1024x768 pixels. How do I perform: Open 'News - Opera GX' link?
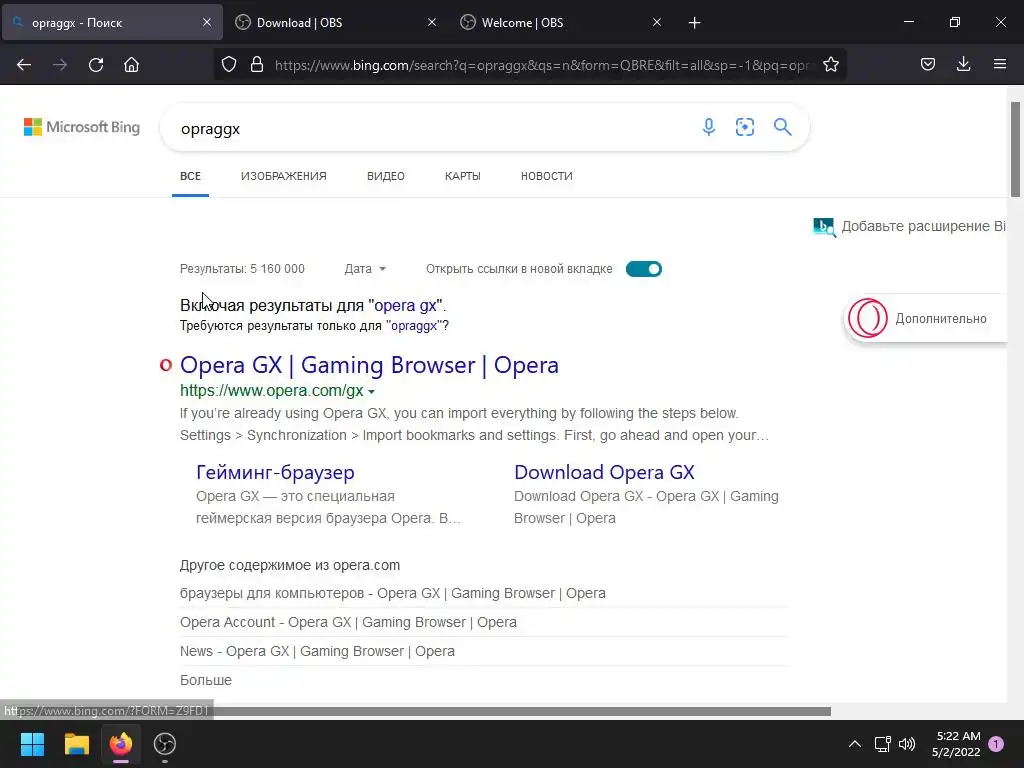(317, 651)
